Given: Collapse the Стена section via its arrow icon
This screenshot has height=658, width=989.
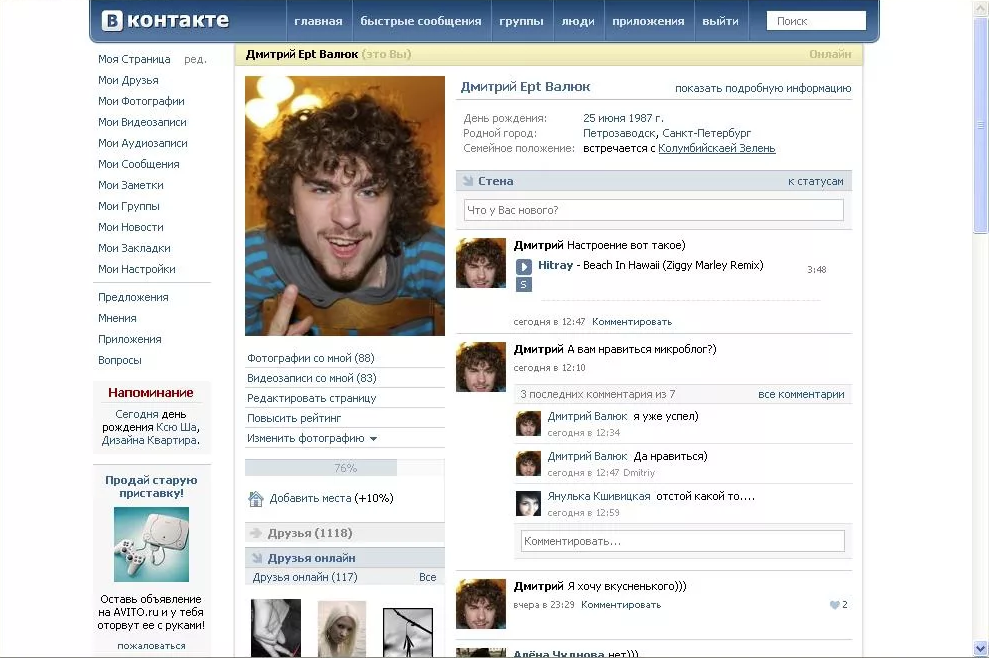Looking at the screenshot, I should [x=467, y=181].
